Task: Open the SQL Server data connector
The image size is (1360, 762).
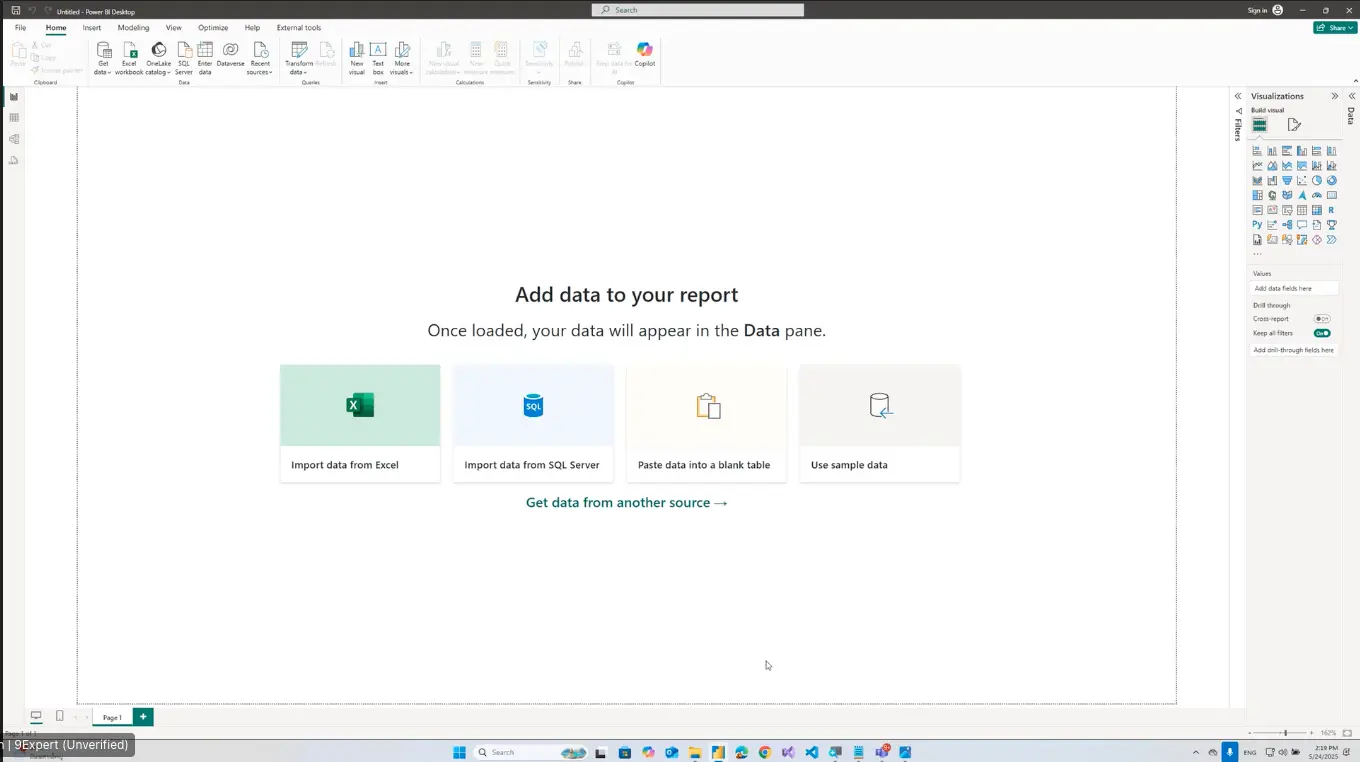Action: pos(184,59)
